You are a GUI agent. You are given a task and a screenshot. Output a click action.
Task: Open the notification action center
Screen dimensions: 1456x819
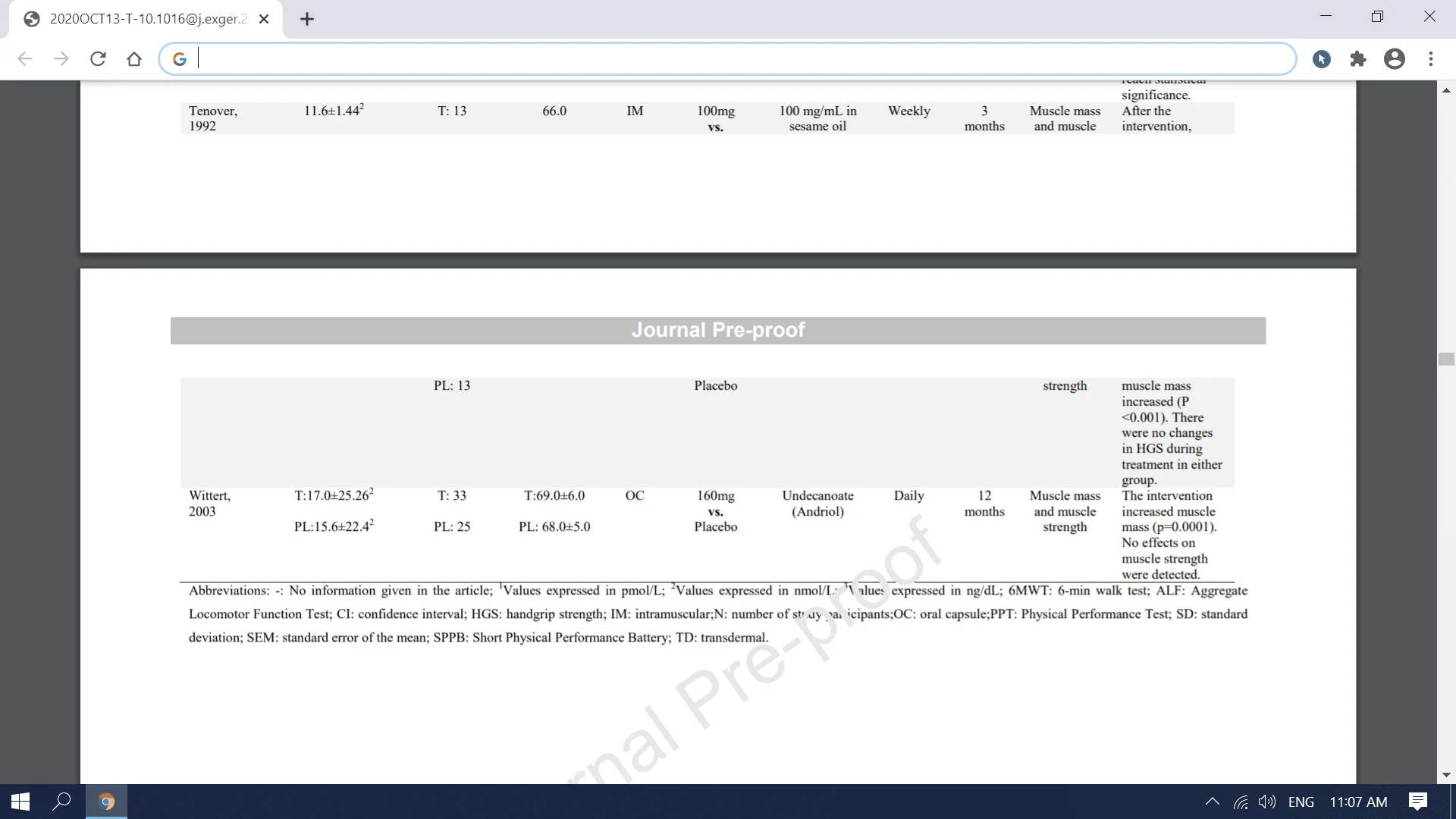coord(1418,802)
